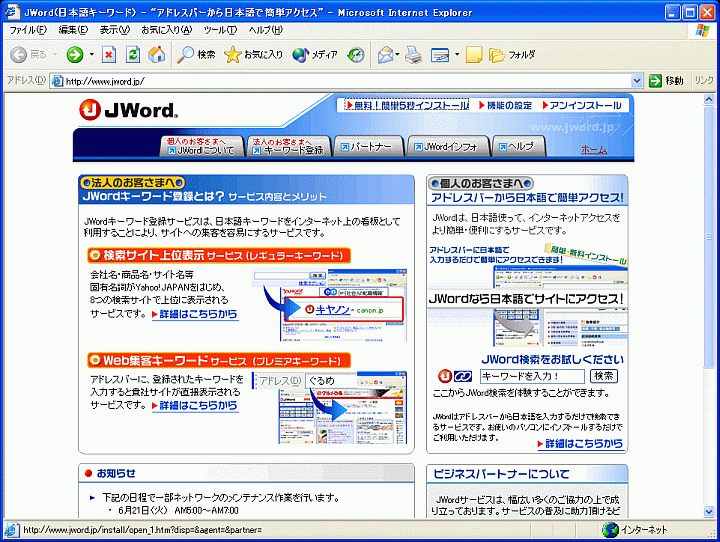Expand the Mail toolbar dropdown arrow
This screenshot has height=542, width=720.
398,55
